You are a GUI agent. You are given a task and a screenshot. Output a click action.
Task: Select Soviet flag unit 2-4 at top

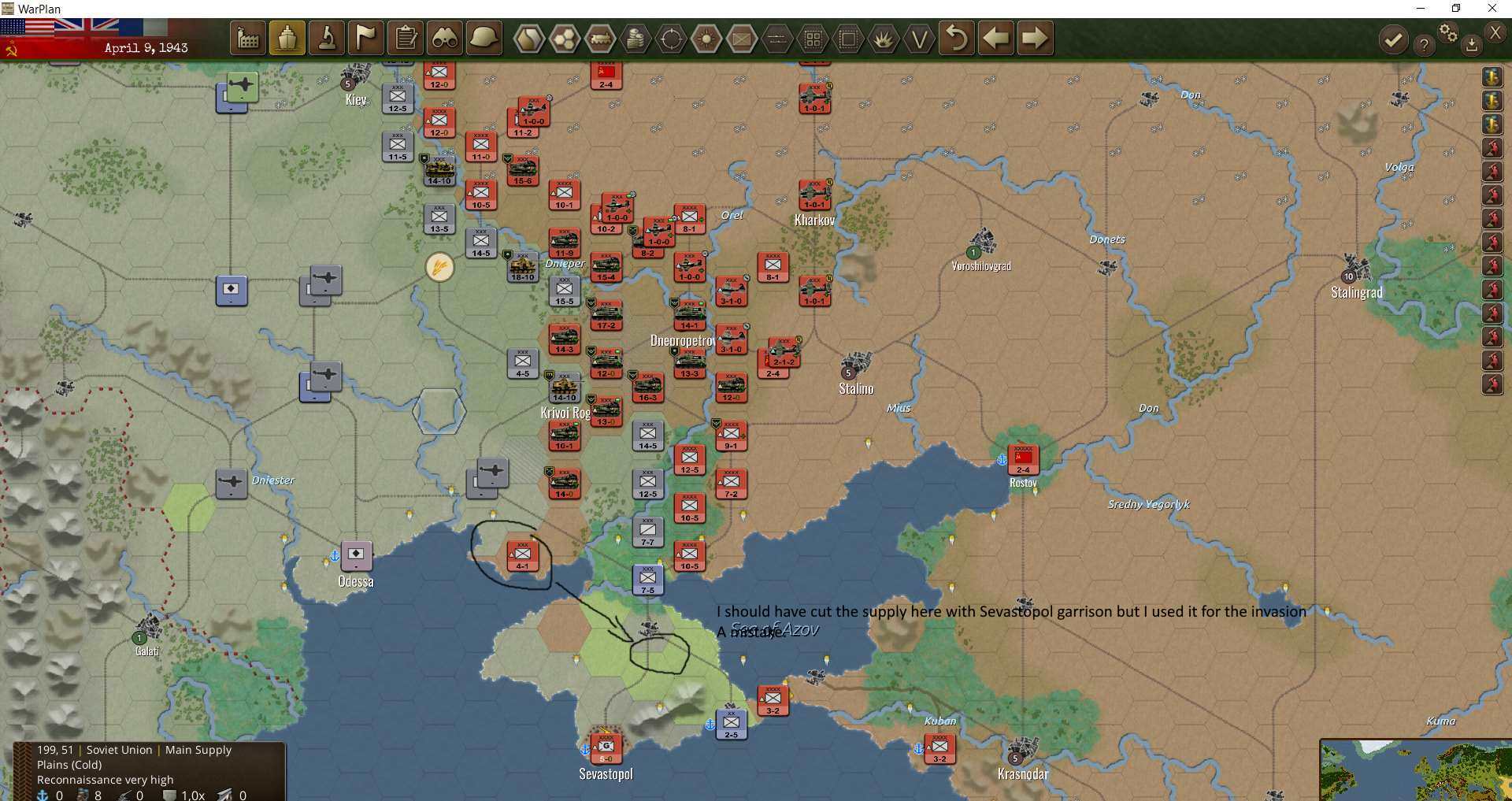606,75
